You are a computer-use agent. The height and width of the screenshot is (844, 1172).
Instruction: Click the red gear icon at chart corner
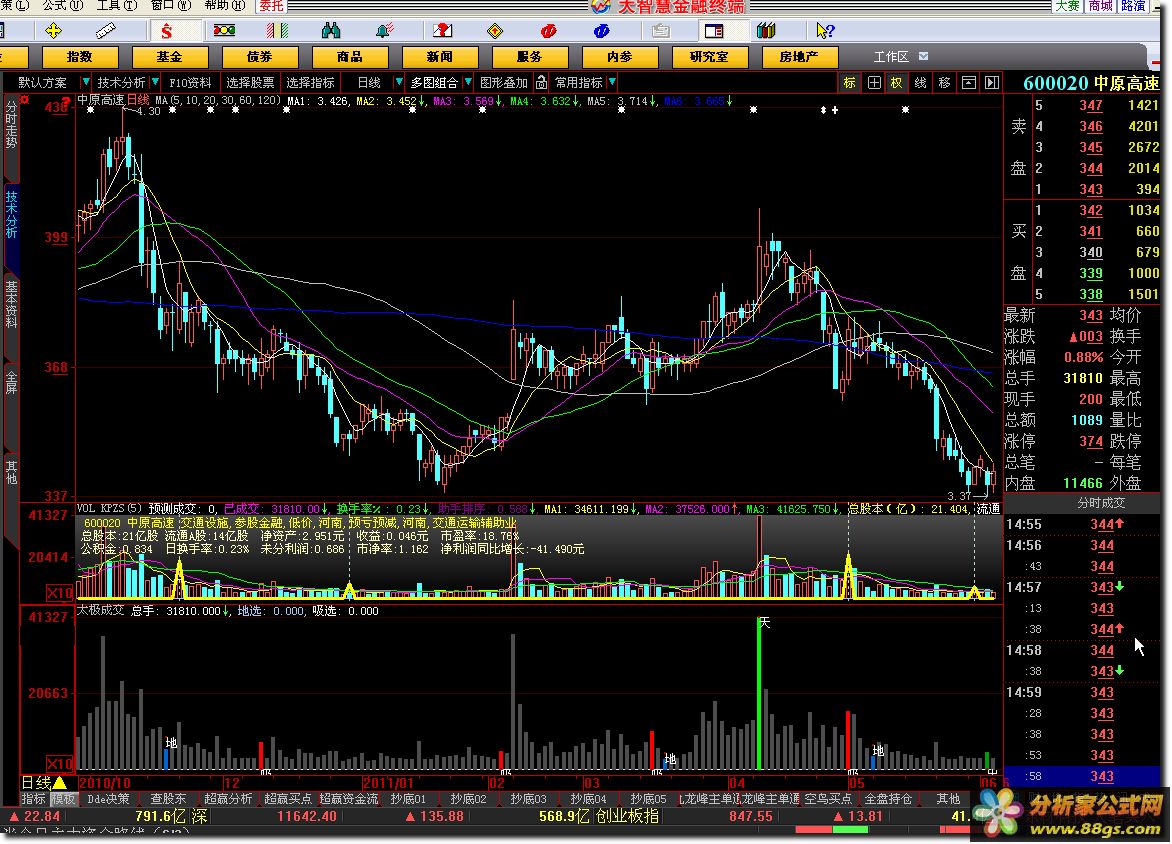[25, 99]
